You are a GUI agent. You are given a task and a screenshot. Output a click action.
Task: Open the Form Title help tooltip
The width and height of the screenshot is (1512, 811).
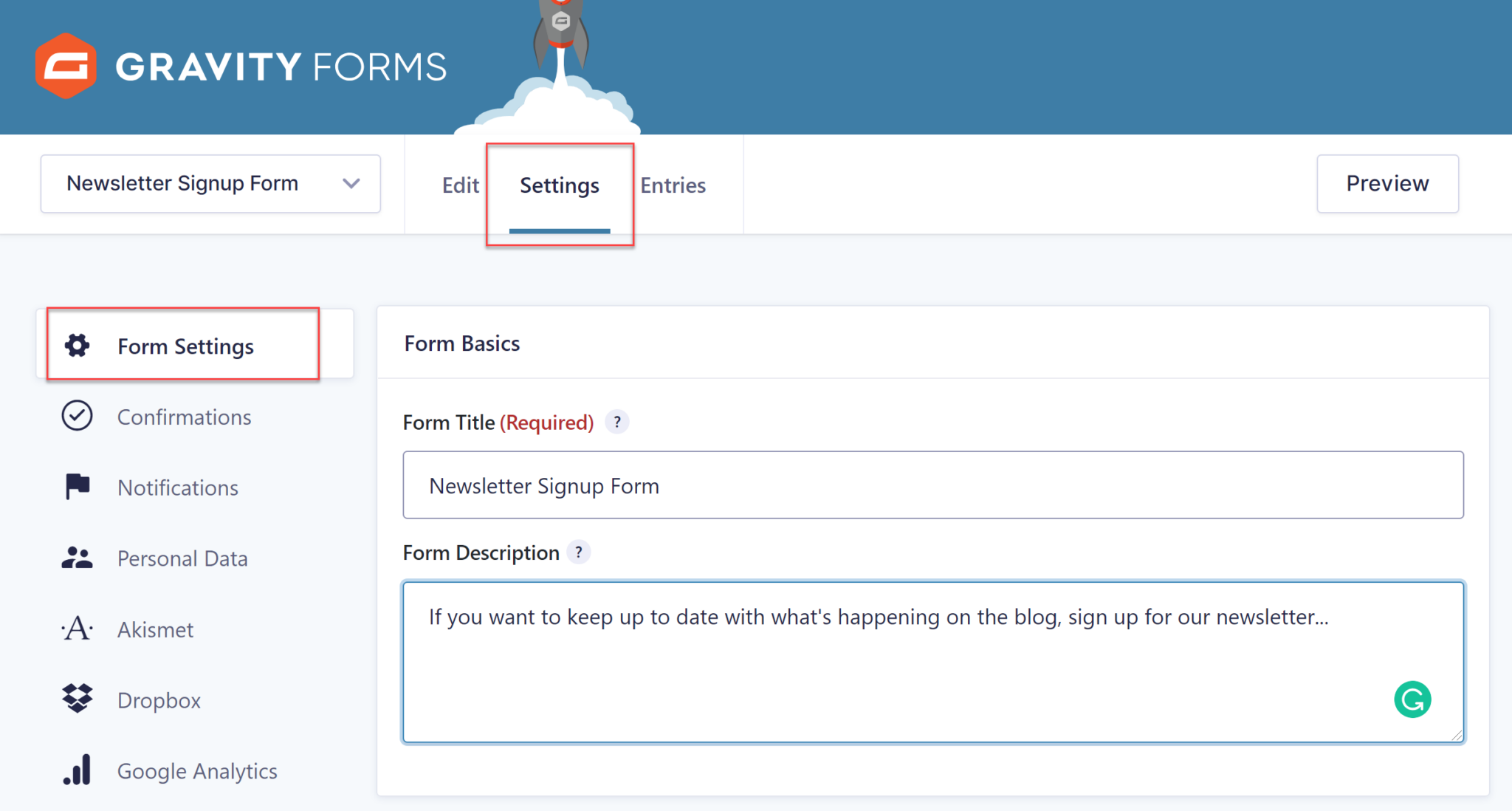[x=617, y=422]
